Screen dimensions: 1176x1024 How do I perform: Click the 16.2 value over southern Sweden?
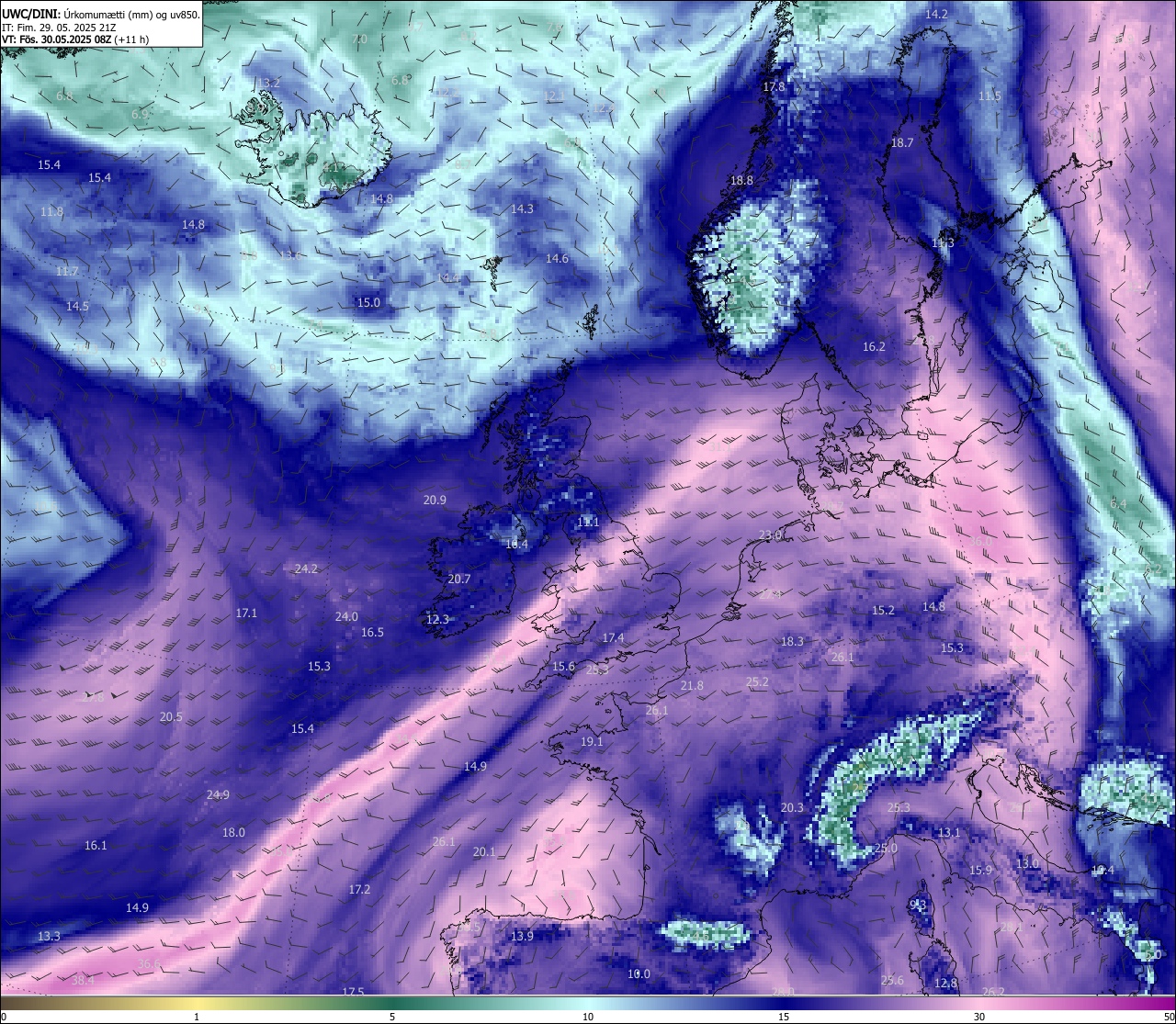(874, 347)
